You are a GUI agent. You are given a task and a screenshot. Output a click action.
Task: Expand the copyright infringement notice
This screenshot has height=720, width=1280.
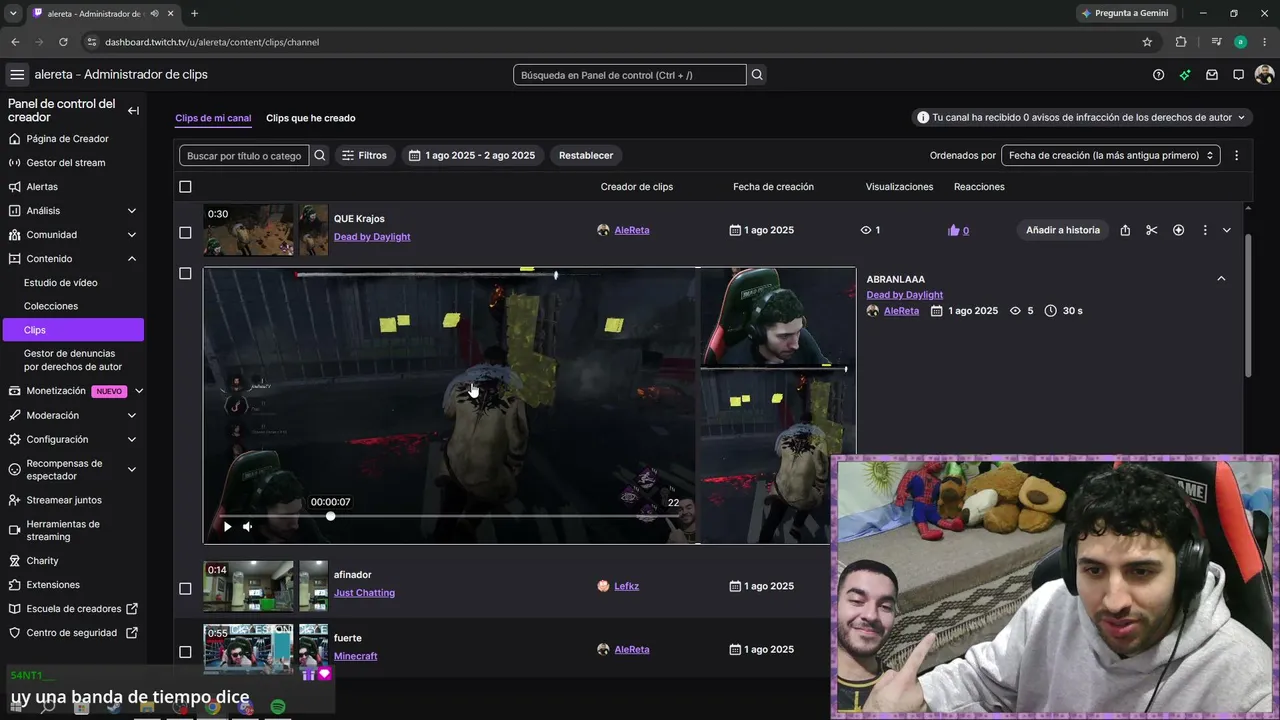[1241, 117]
